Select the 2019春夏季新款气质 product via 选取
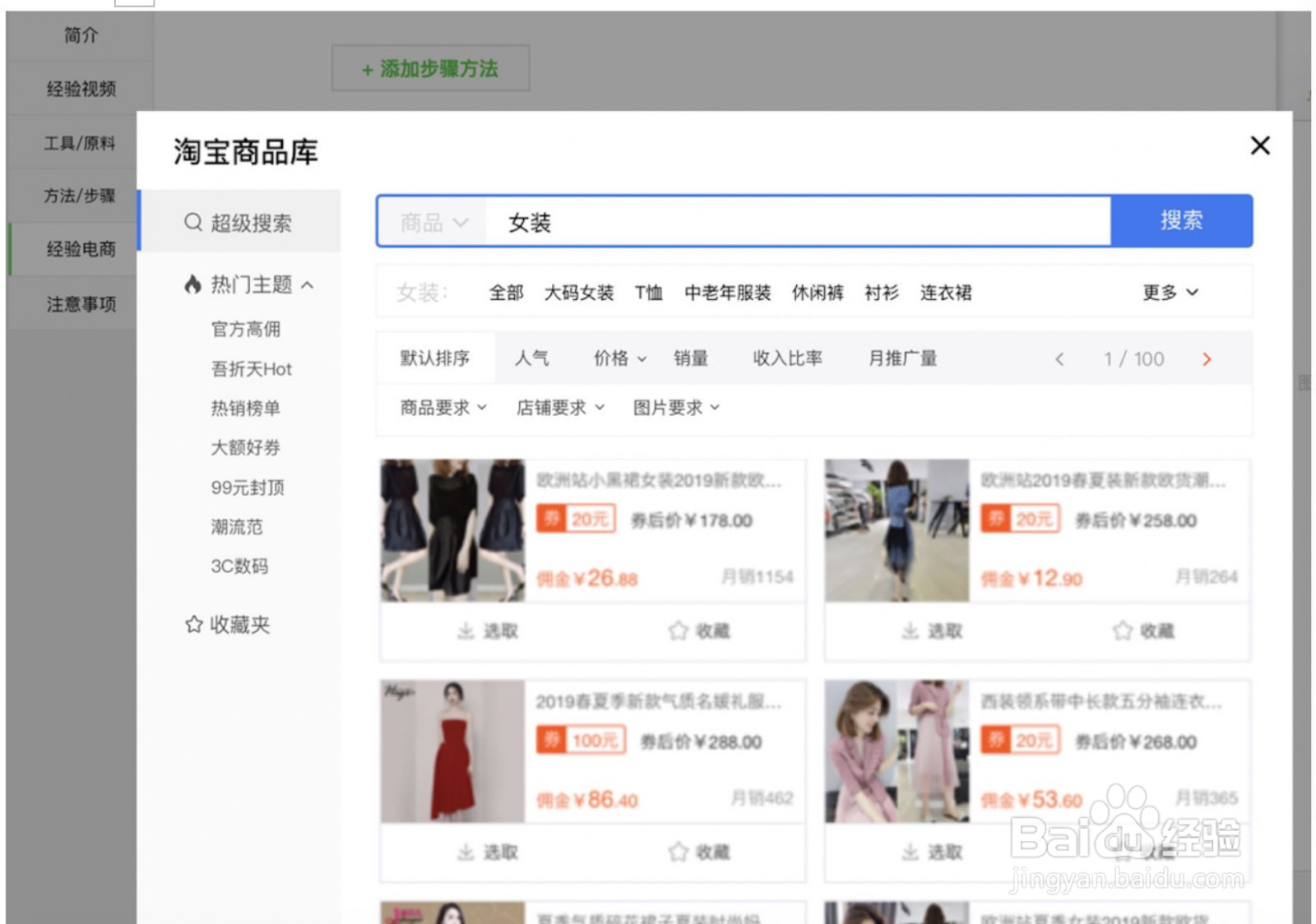 488,852
